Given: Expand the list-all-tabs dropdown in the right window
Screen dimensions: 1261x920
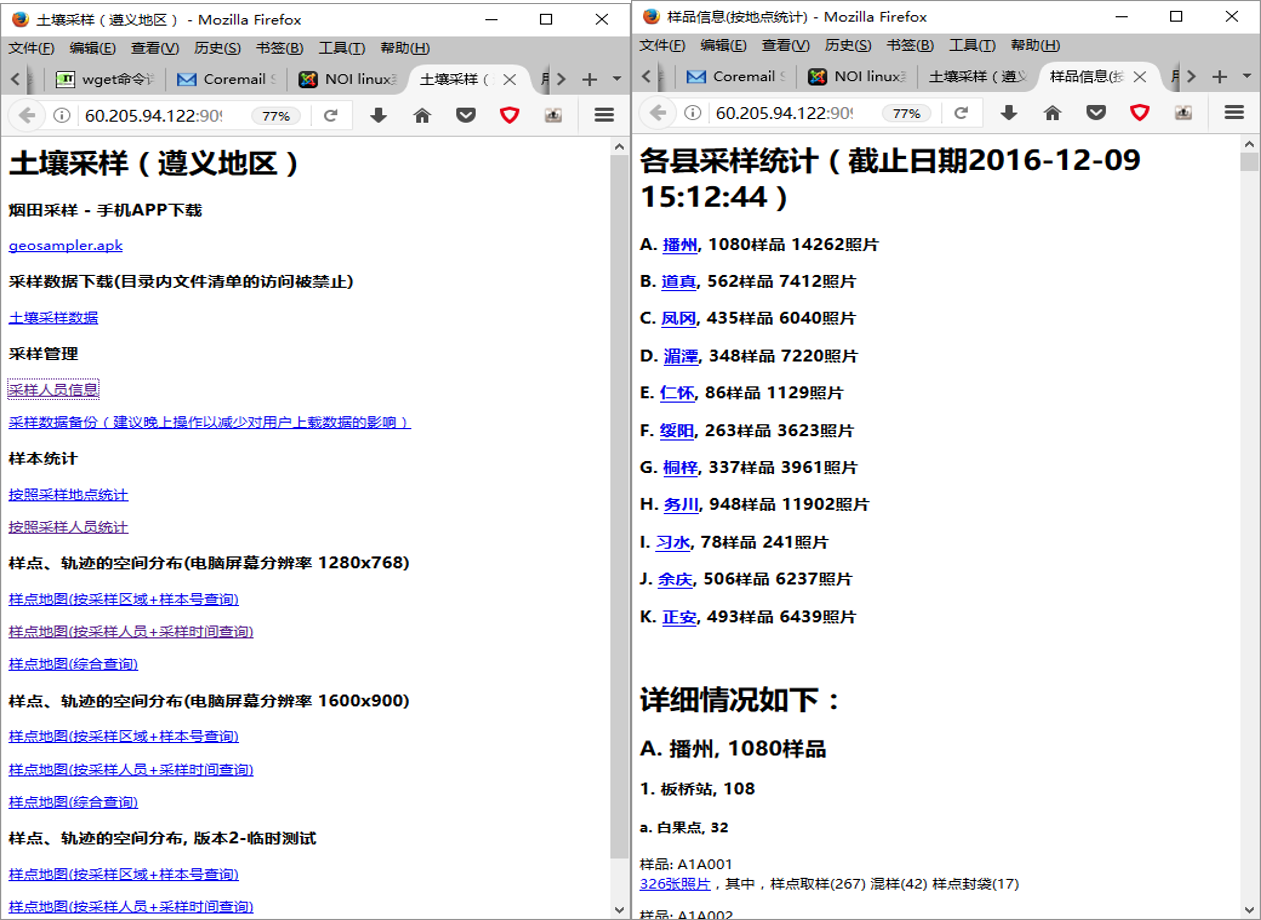Looking at the screenshot, I should point(1247,77).
